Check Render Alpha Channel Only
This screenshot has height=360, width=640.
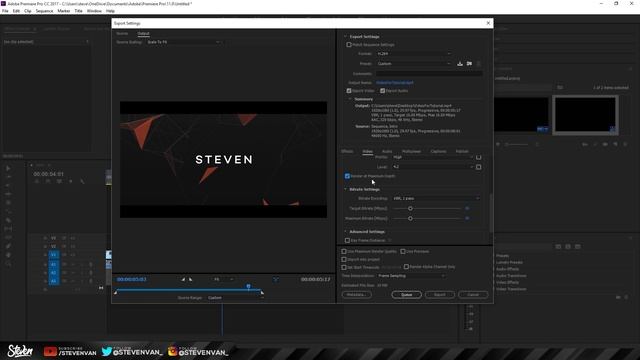[x=406, y=267]
